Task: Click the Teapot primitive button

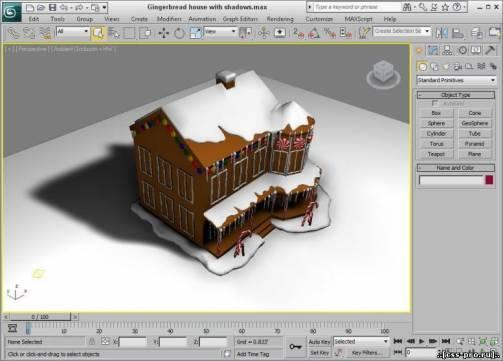Action: click(436, 154)
